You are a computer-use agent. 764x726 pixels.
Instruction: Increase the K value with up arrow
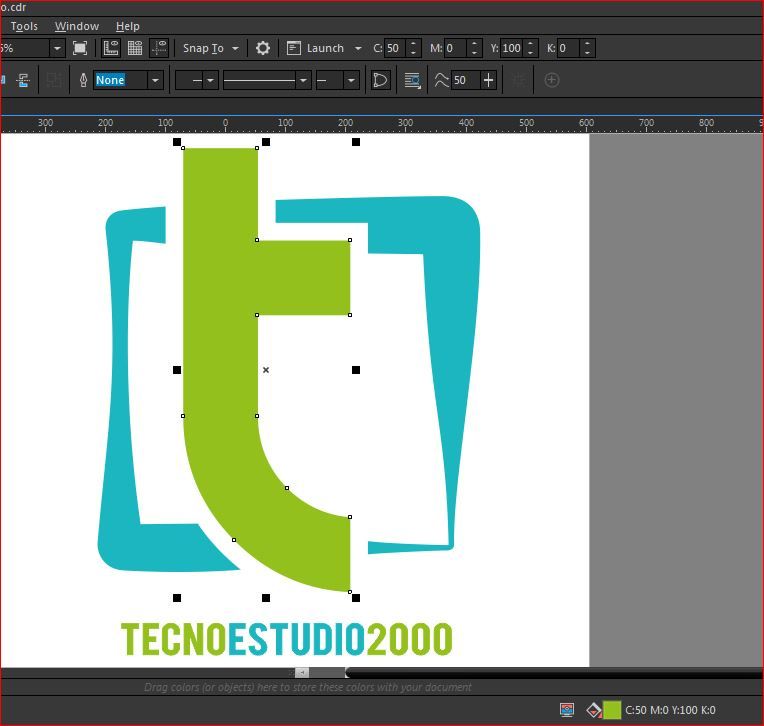(587, 43)
